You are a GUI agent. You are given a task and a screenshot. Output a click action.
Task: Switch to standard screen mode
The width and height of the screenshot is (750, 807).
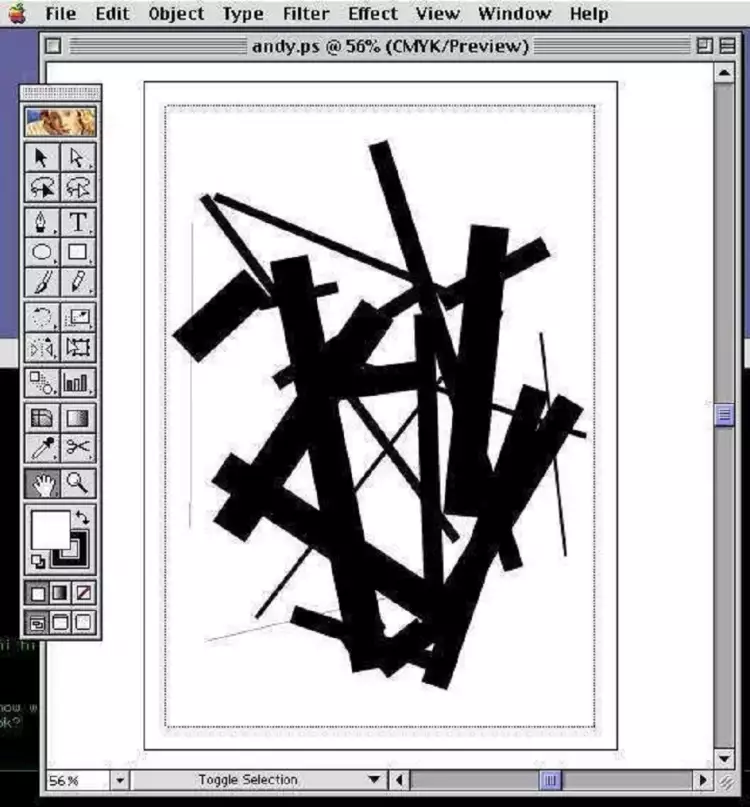point(38,623)
